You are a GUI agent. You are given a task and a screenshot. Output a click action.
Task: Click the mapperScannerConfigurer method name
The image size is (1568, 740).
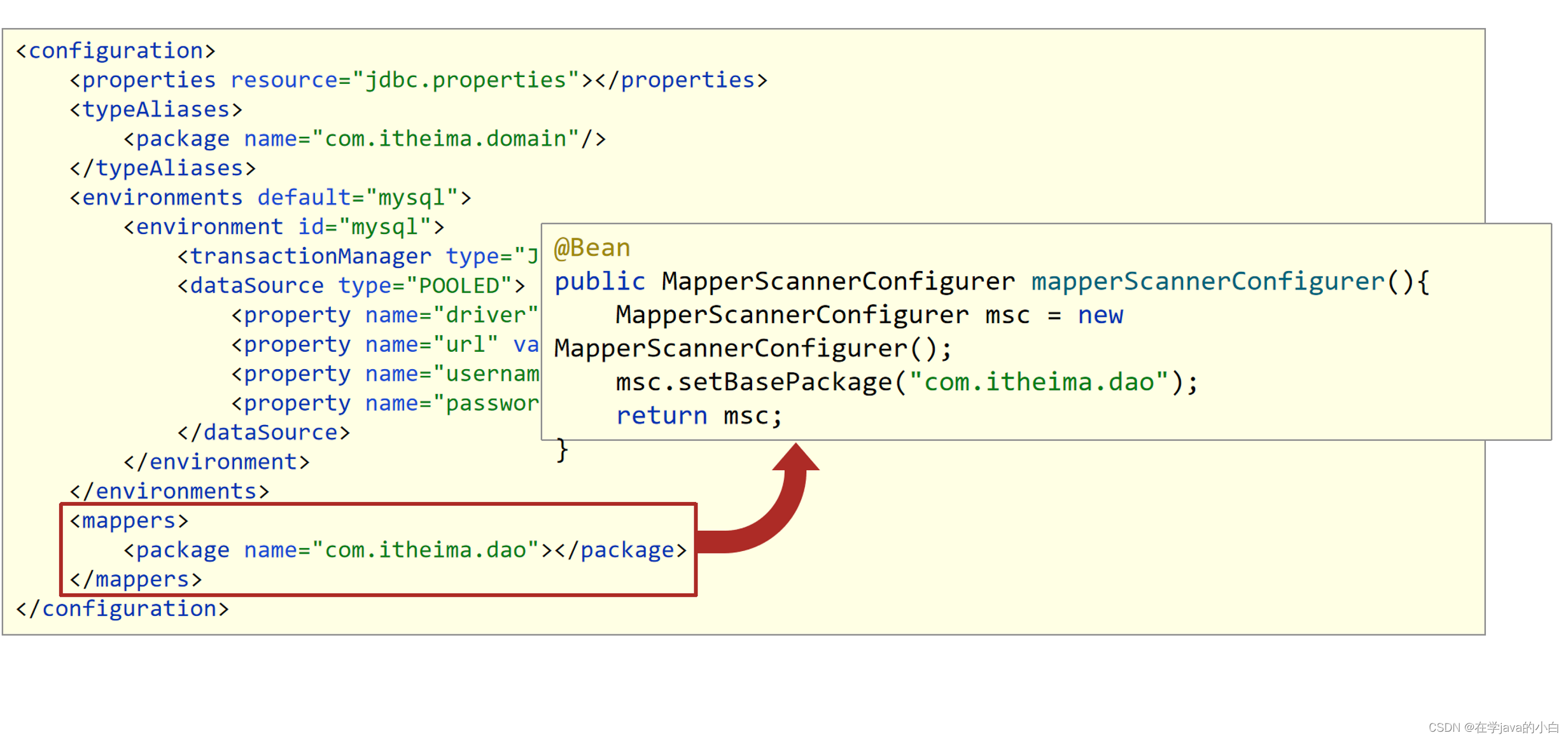[1207, 281]
